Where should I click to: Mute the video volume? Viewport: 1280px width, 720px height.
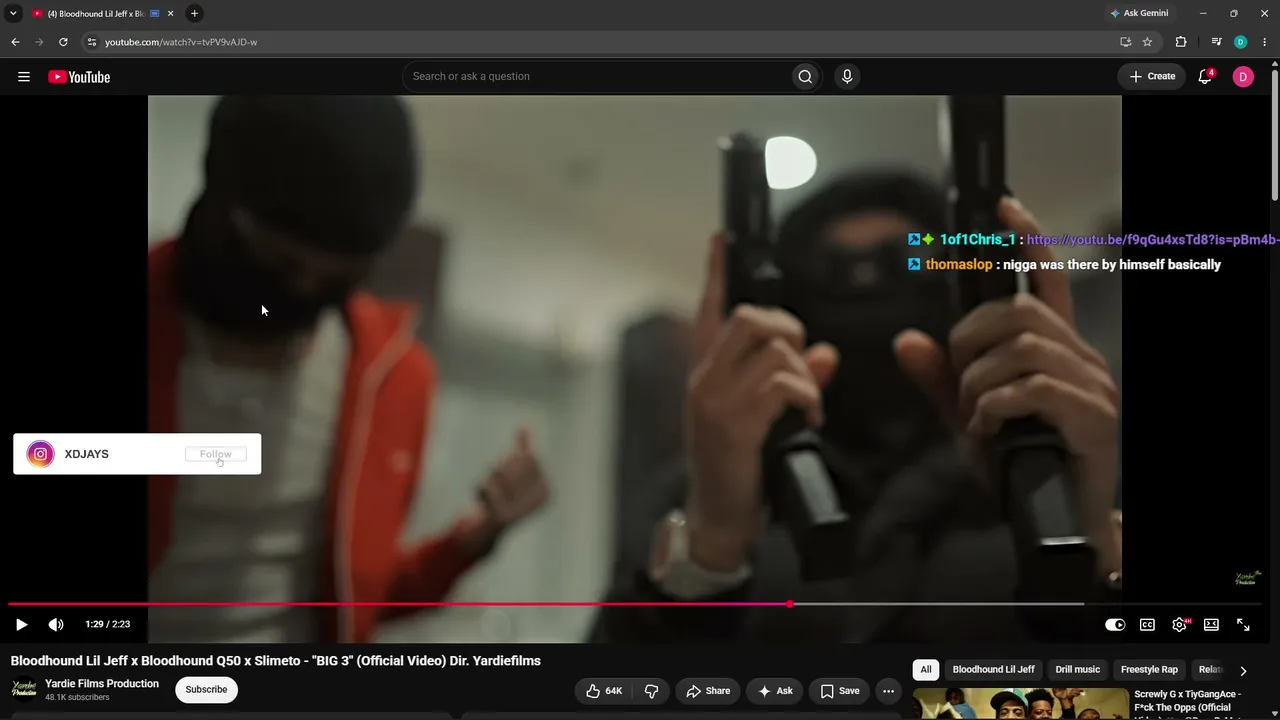[x=56, y=625]
